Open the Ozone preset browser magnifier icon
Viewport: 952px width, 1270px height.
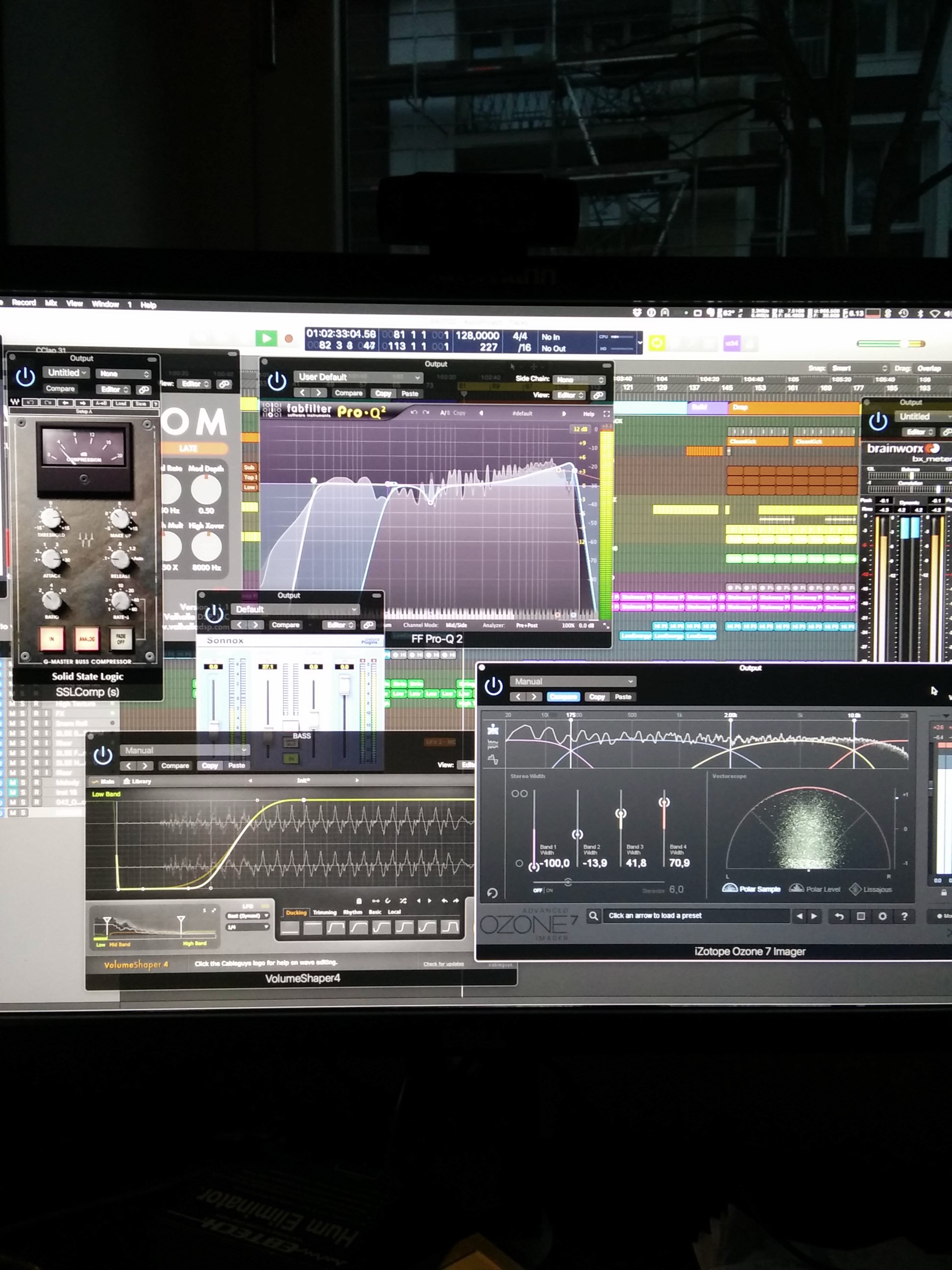[x=594, y=916]
